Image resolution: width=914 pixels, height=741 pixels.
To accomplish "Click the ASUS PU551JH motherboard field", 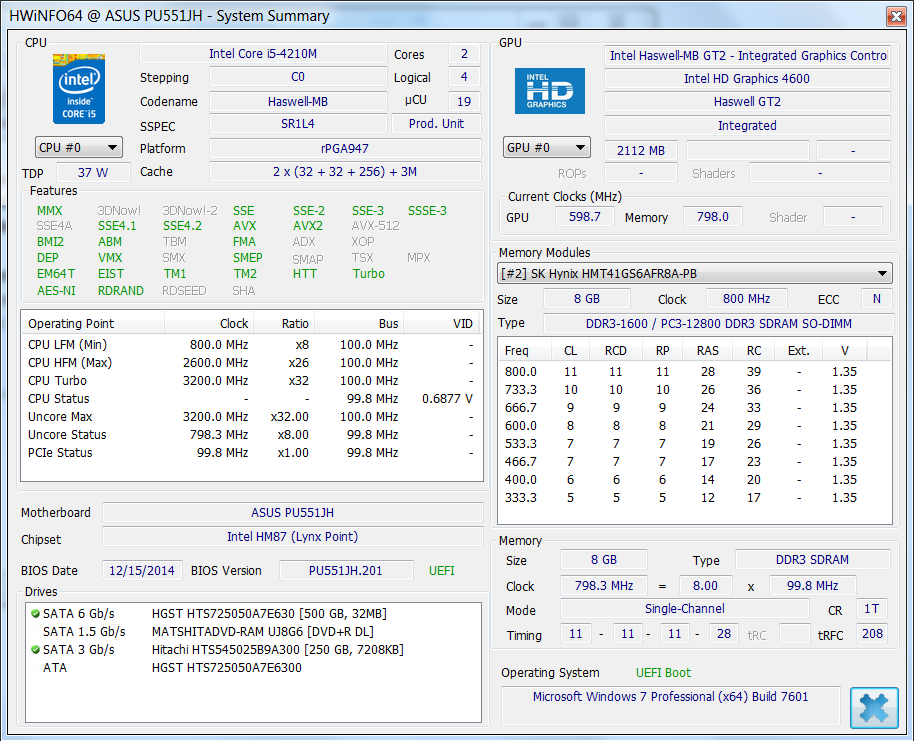I will point(292,512).
